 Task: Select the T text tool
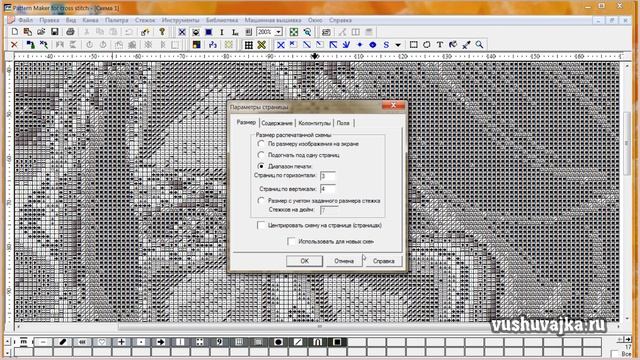coord(440,44)
